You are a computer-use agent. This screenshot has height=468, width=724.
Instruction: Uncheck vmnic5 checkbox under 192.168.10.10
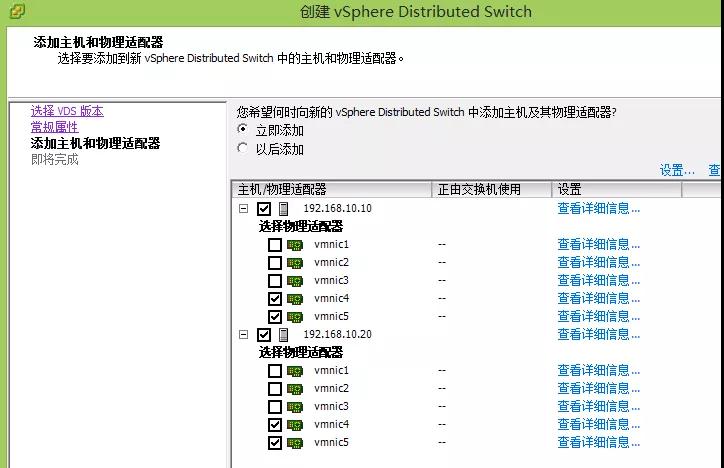[x=275, y=317]
